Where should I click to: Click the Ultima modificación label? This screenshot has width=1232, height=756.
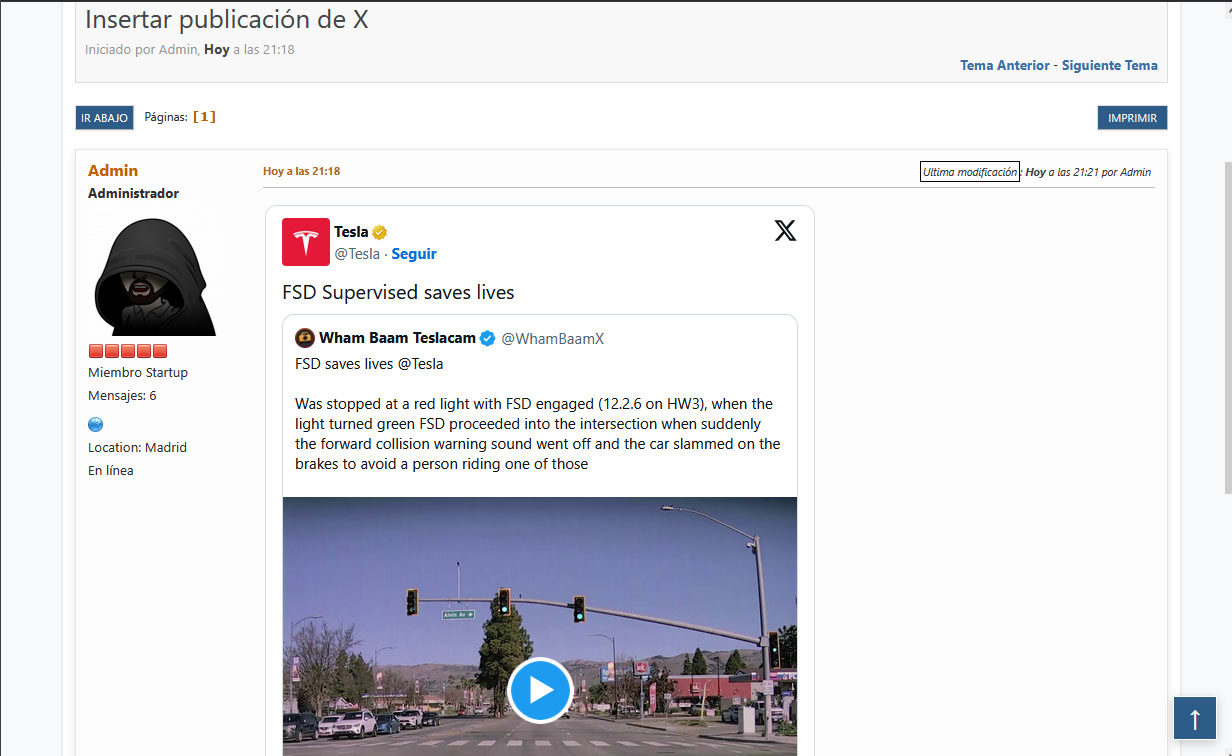click(969, 172)
